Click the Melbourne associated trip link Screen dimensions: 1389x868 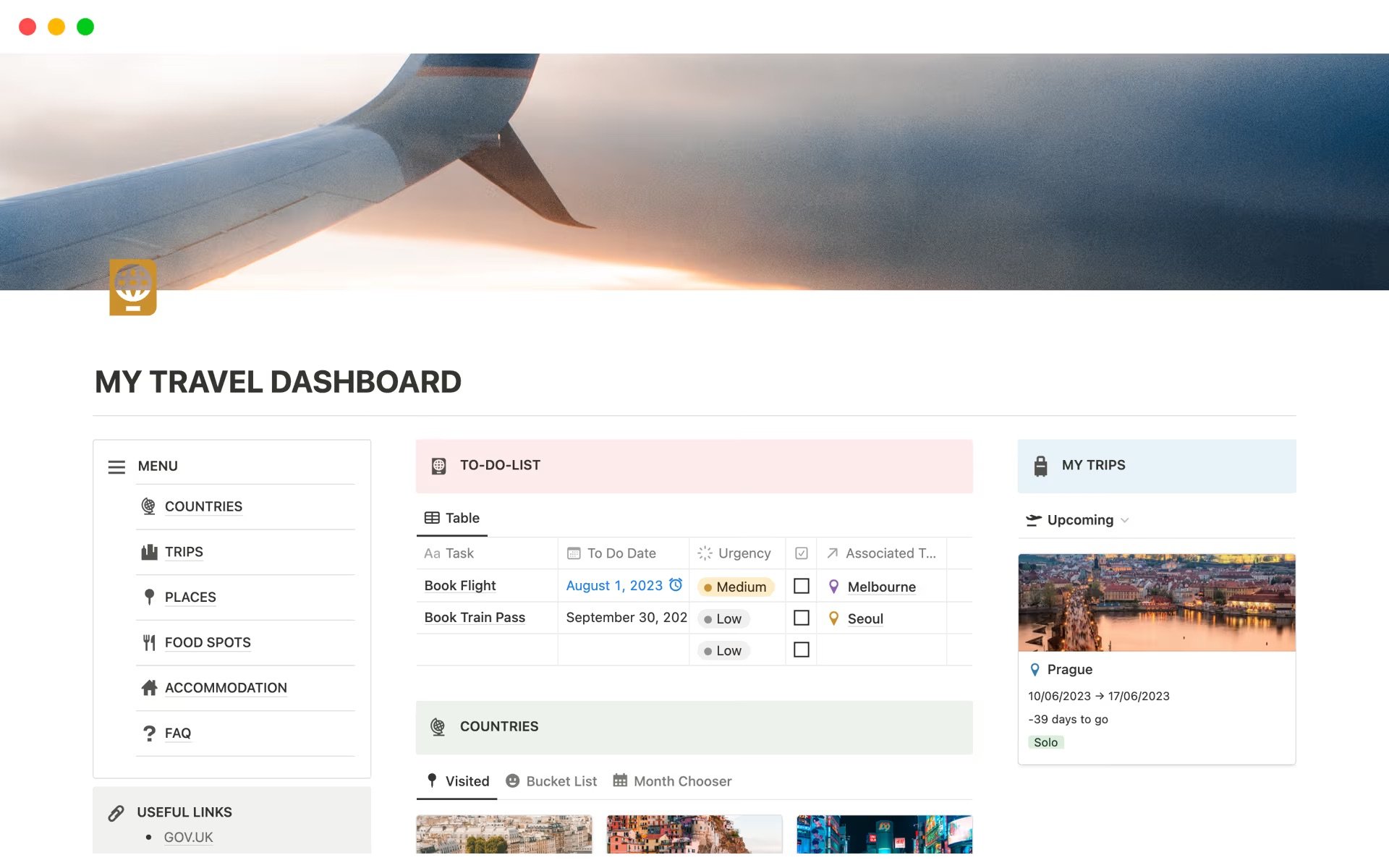(881, 587)
